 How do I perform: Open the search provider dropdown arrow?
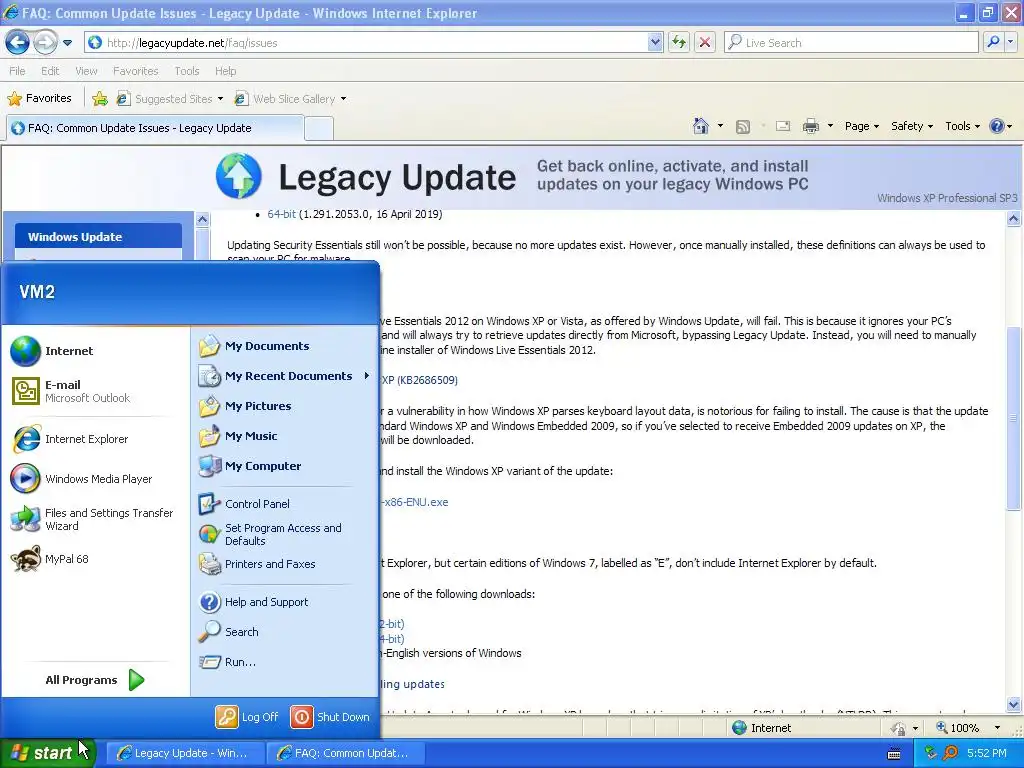pos(1011,42)
